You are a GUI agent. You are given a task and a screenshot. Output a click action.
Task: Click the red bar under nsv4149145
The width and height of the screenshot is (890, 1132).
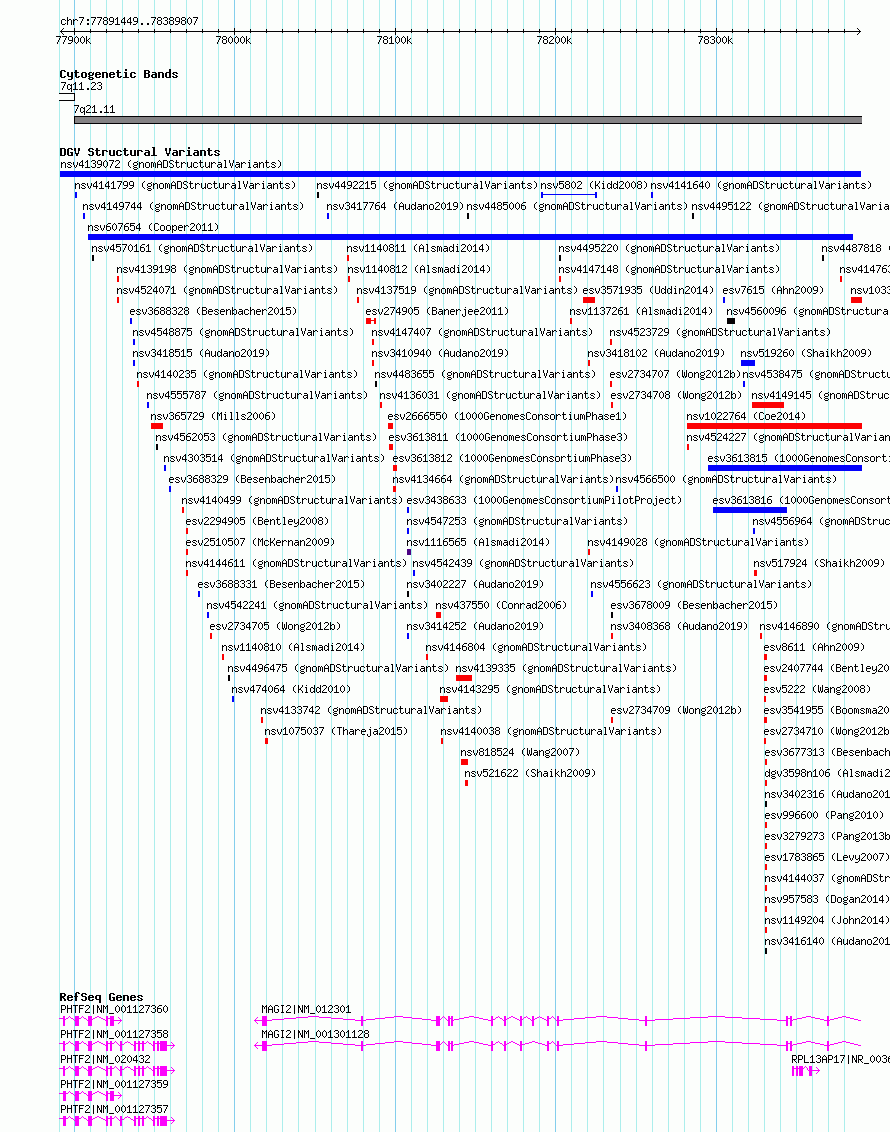pyautogui.click(x=767, y=405)
